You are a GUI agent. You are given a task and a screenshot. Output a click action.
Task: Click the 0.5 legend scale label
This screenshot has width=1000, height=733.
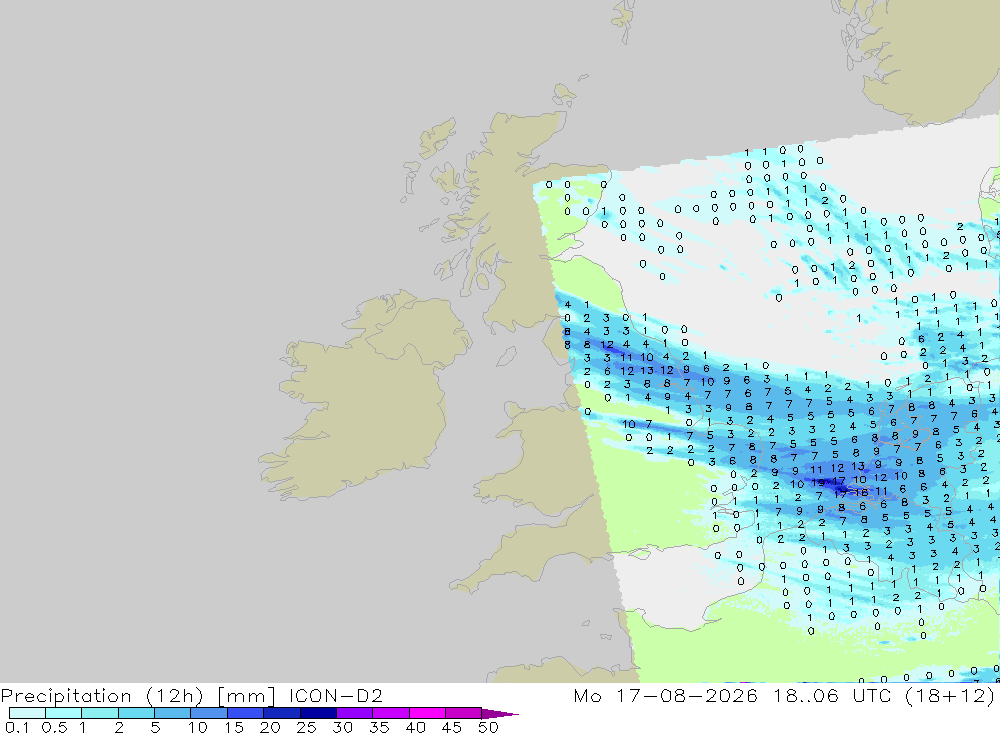(x=54, y=727)
